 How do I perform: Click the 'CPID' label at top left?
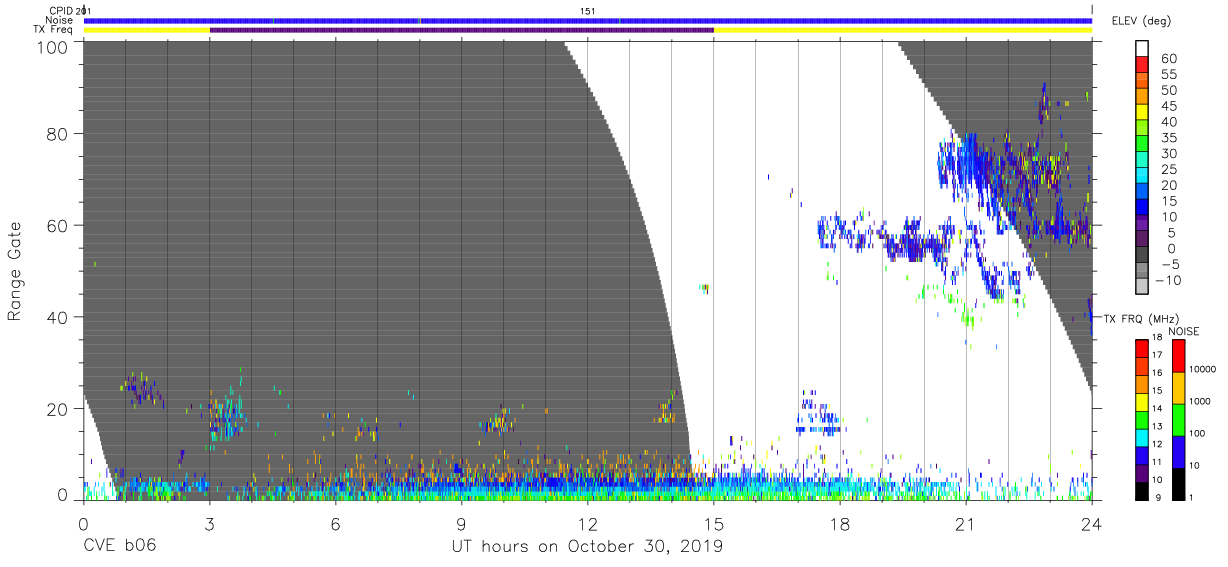(x=61, y=11)
